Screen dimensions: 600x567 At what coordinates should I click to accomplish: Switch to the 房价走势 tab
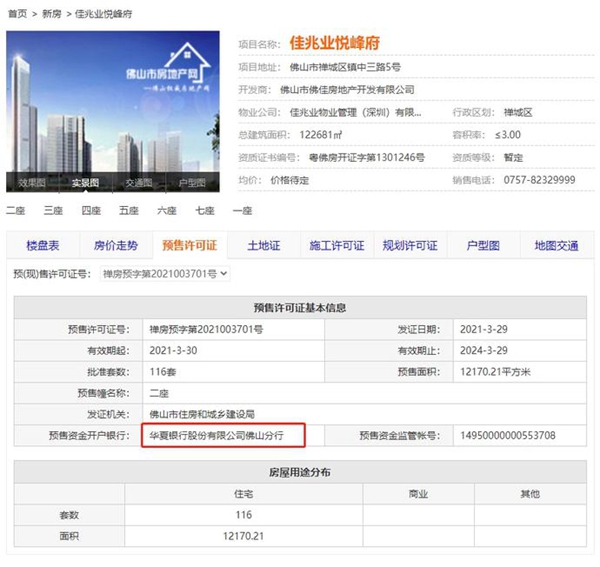pos(115,246)
